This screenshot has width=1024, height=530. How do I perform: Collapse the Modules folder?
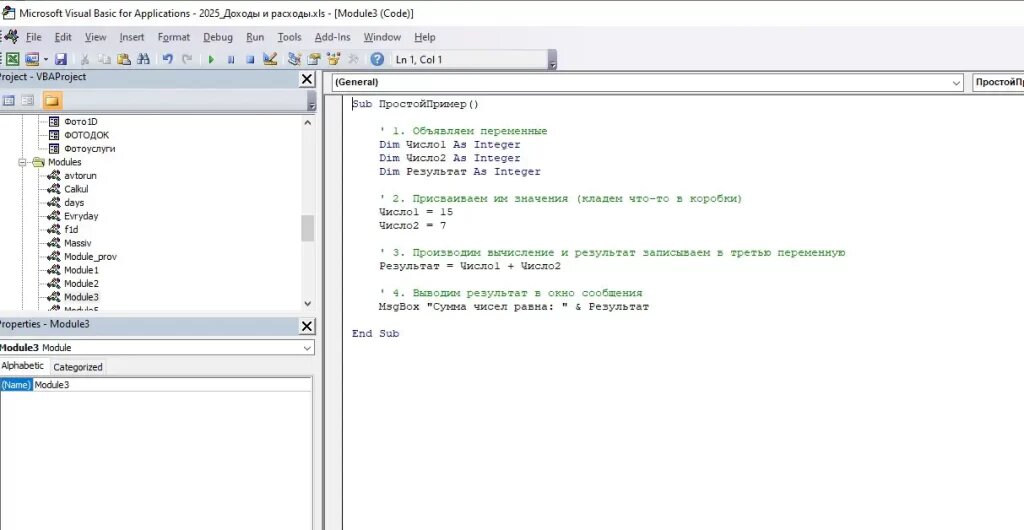coord(22,162)
